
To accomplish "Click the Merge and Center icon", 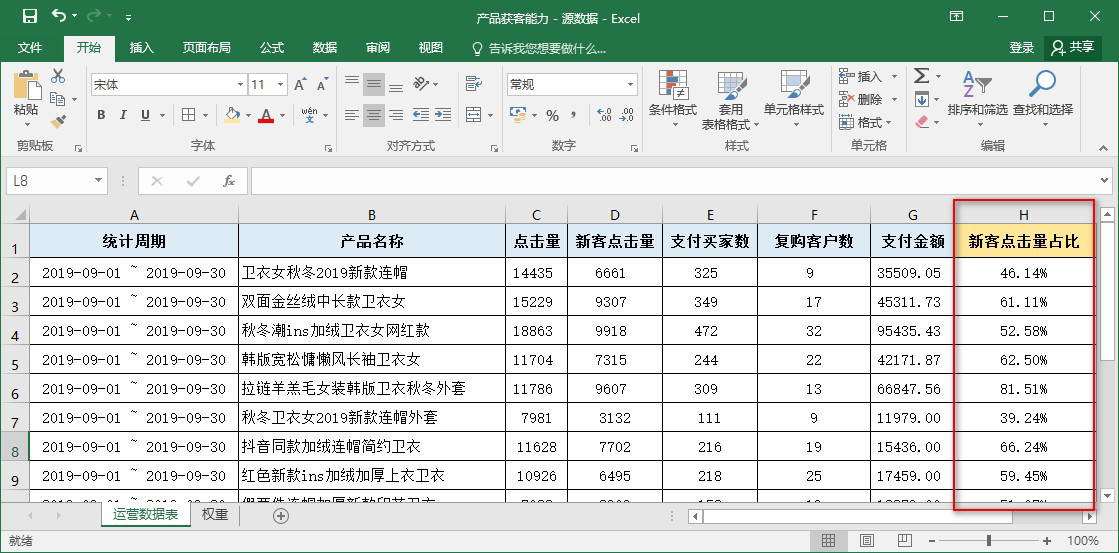I will [x=474, y=115].
